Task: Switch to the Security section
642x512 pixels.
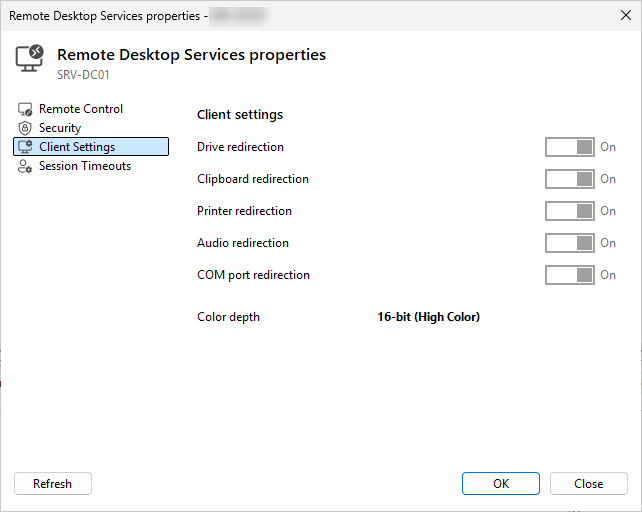Action: [x=91, y=128]
